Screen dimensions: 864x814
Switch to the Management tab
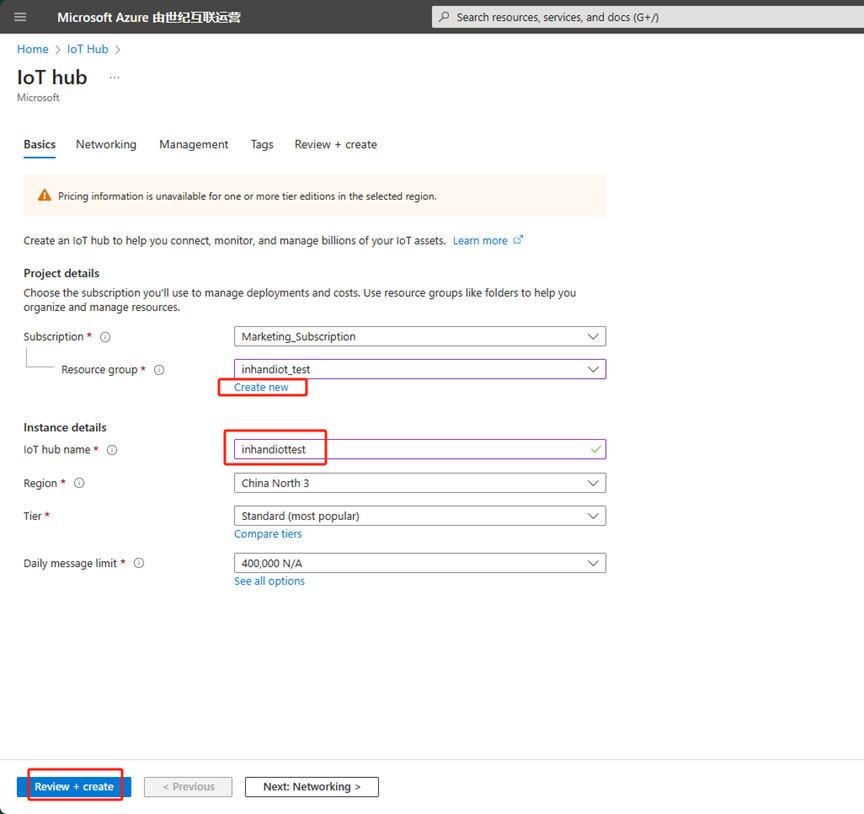coord(193,145)
